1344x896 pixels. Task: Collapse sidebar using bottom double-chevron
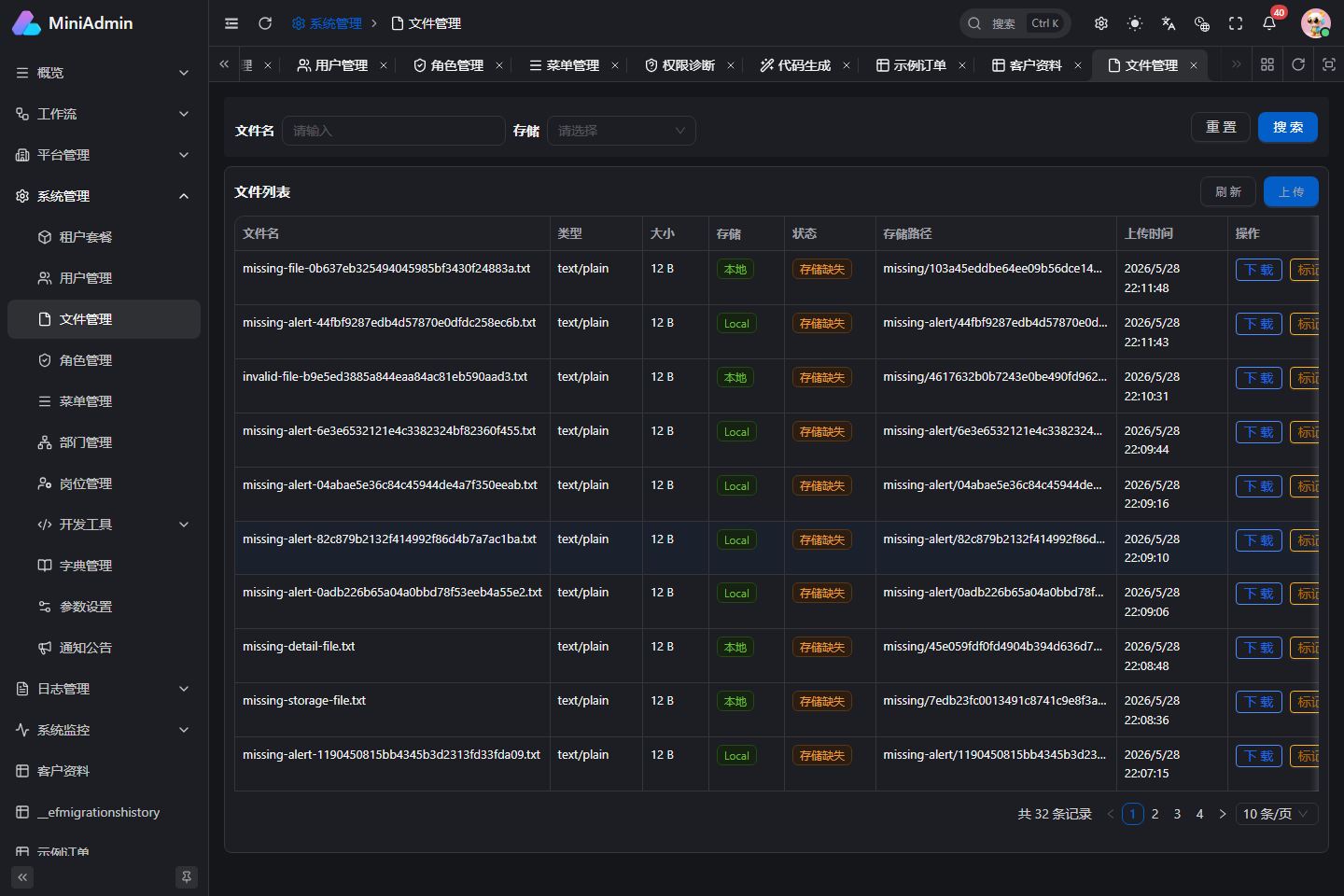pyautogui.click(x=22, y=877)
